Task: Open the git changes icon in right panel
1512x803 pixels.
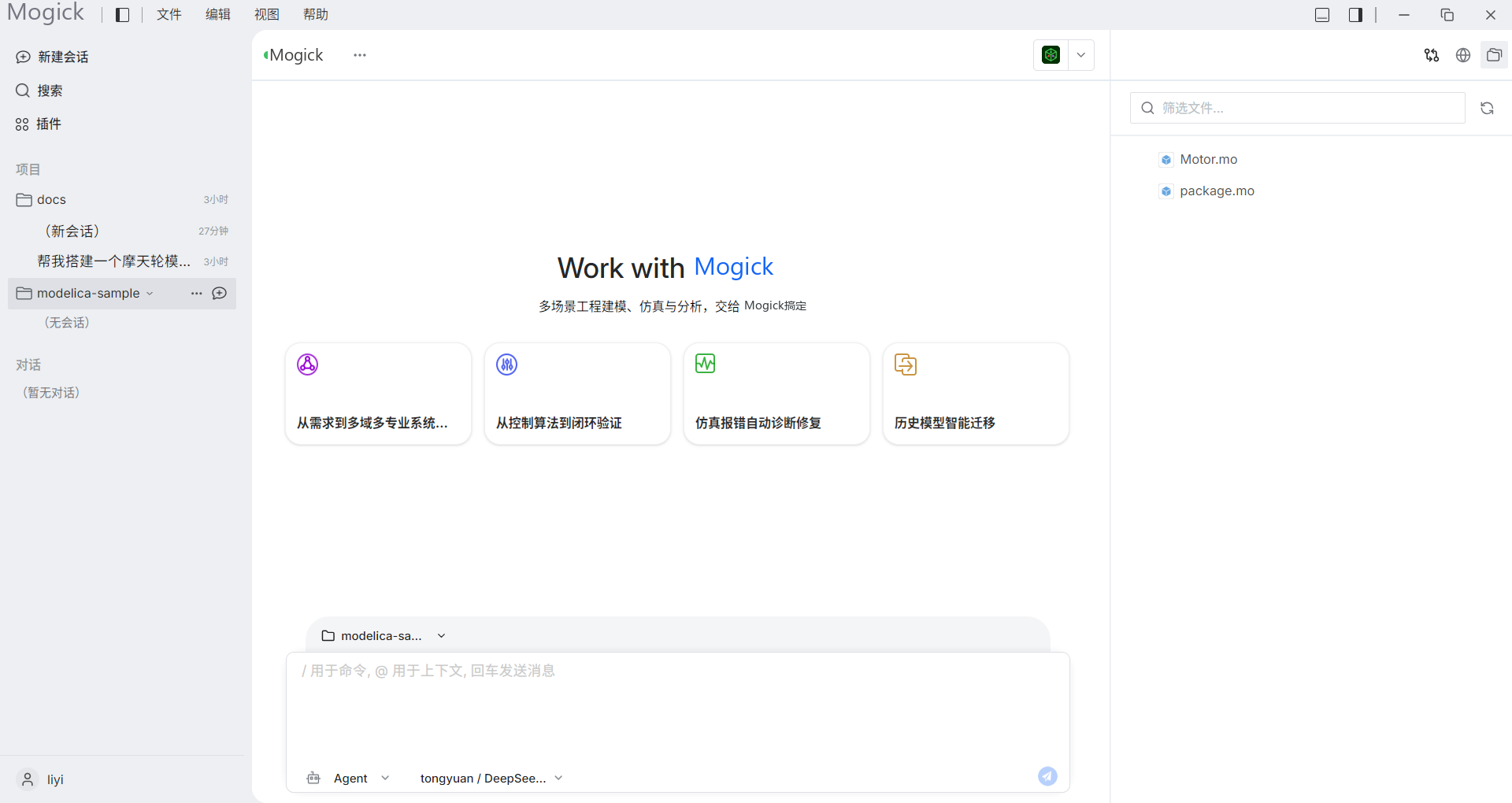Action: point(1432,55)
